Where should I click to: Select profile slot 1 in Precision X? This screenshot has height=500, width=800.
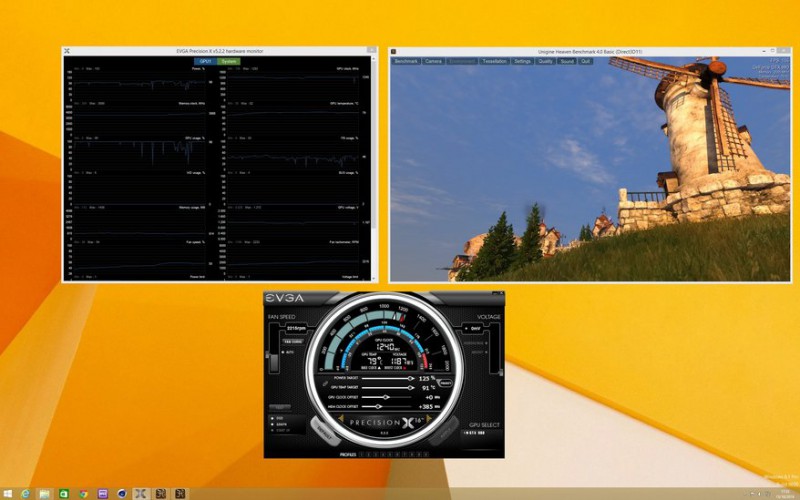(x=361, y=454)
